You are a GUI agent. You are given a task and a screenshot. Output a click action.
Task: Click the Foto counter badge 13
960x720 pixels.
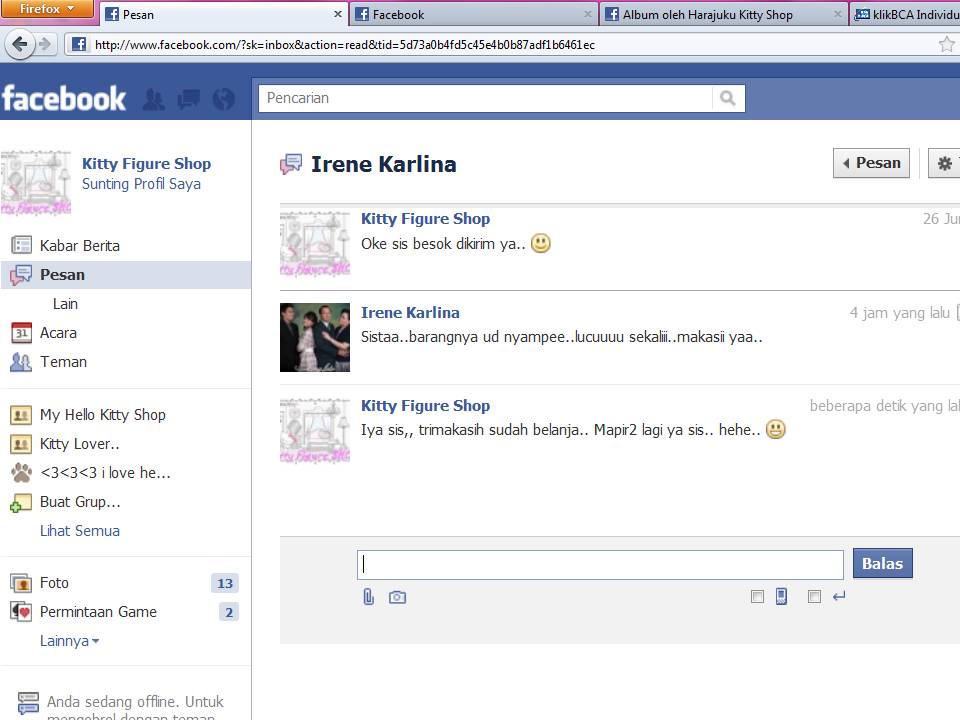tap(225, 583)
